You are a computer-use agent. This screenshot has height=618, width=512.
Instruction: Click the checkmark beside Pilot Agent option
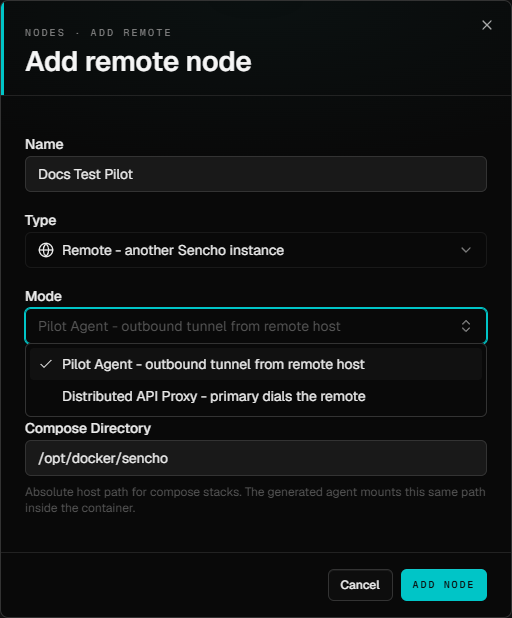[46, 364]
